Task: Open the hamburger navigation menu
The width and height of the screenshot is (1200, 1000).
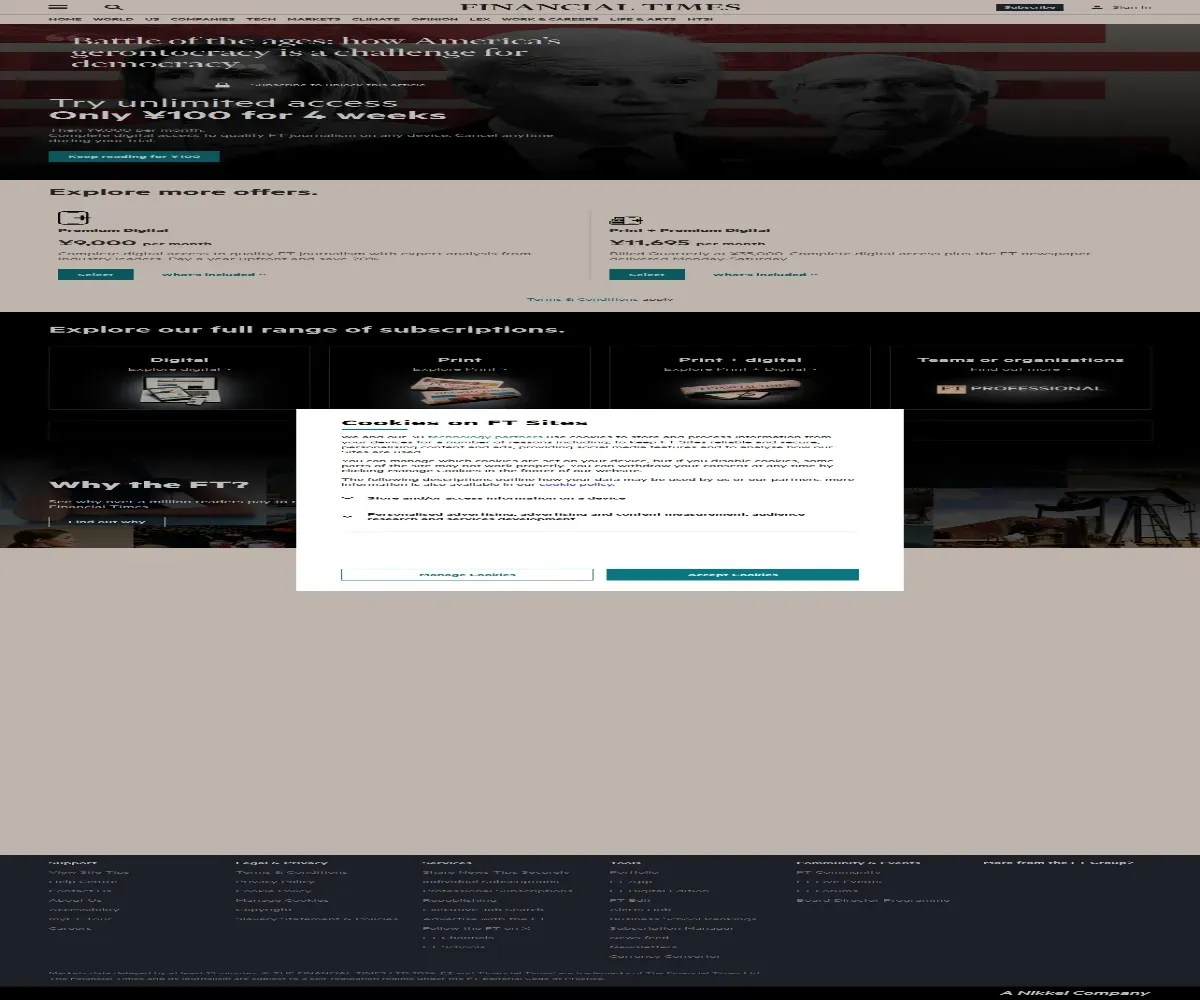Action: [58, 7]
